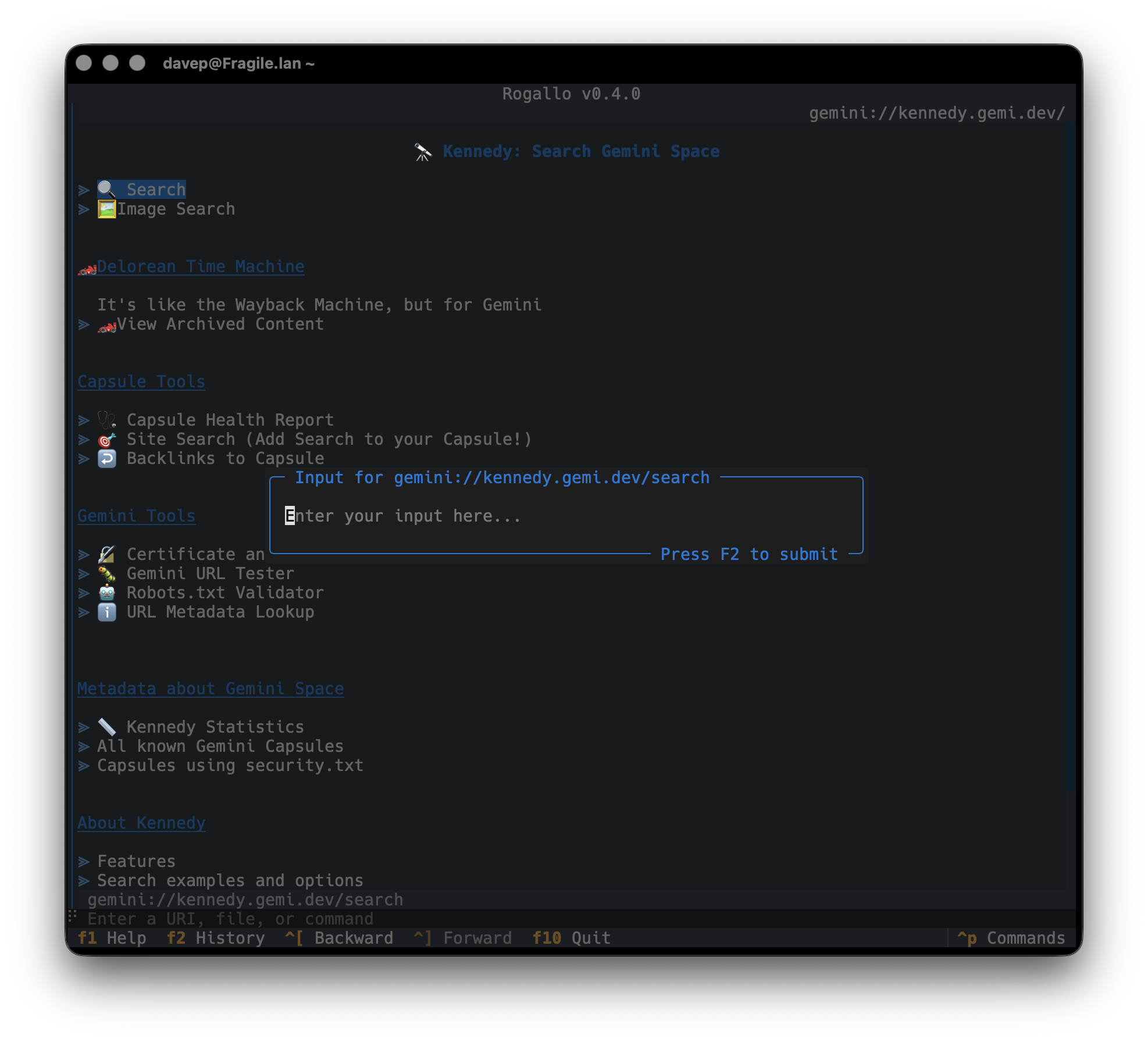Open URL Metadata Lookup link
Viewport: 1148px width, 1042px height.
coord(206,612)
